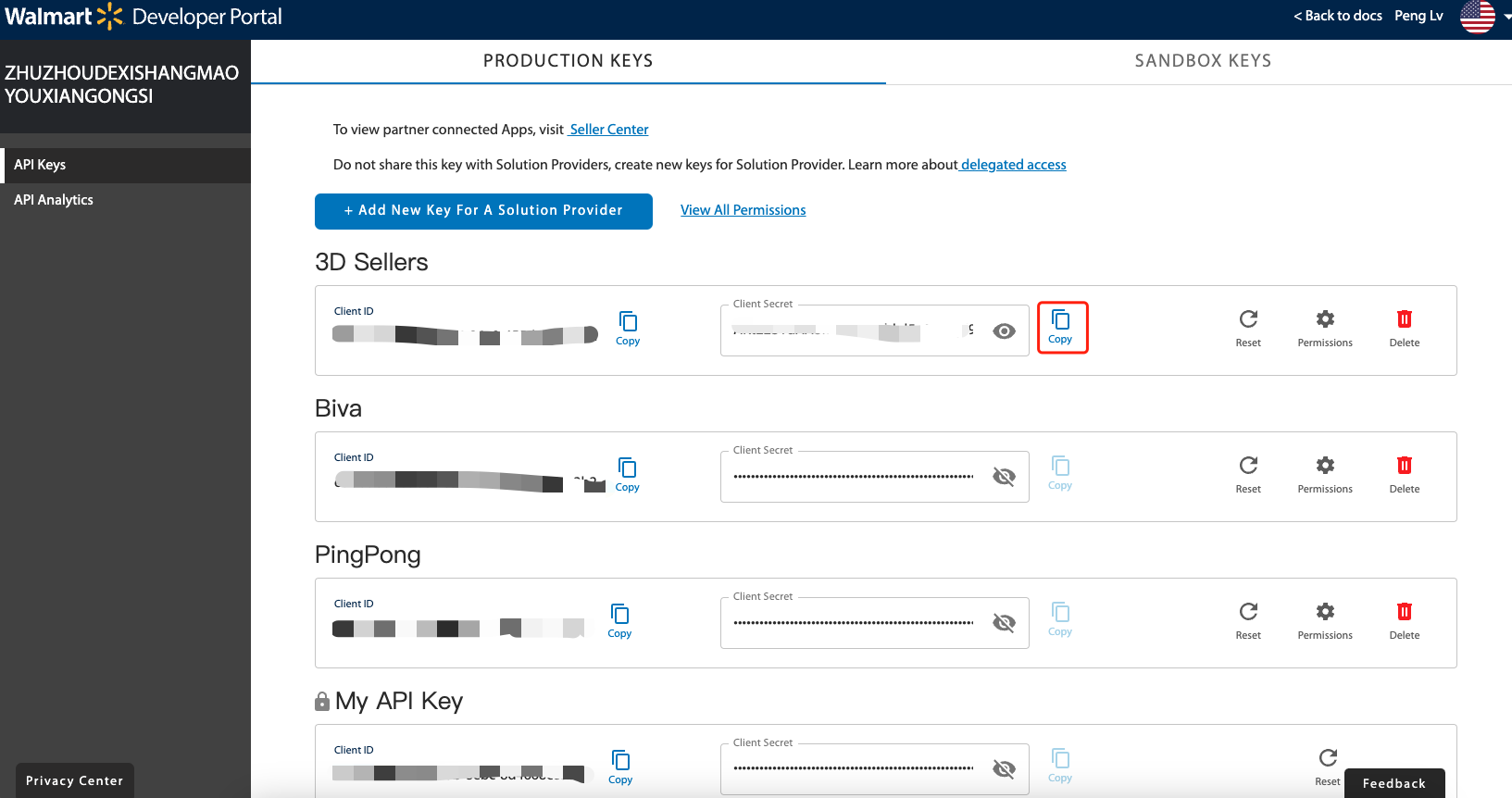1512x798 pixels.
Task: Open API Keys in the sidebar
Action: click(x=126, y=165)
